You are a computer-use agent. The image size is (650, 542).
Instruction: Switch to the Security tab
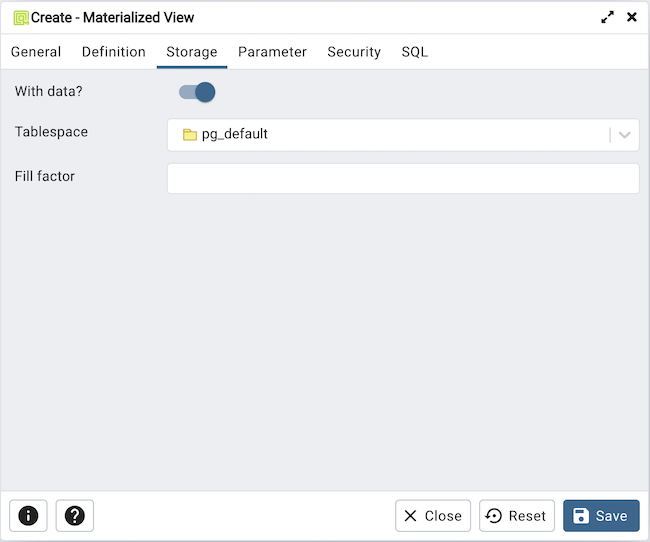[354, 52]
